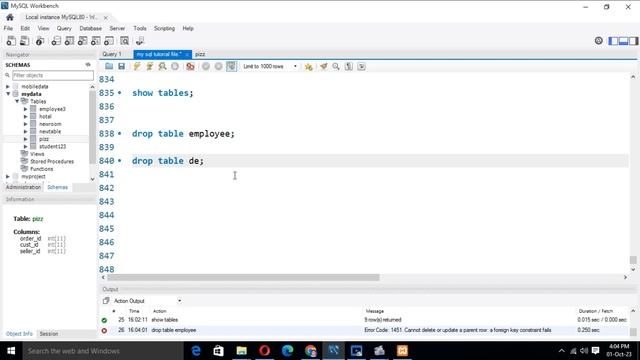Image resolution: width=640 pixels, height=360 pixels.
Task: Select the newtable table in tree
Action: (50, 131)
